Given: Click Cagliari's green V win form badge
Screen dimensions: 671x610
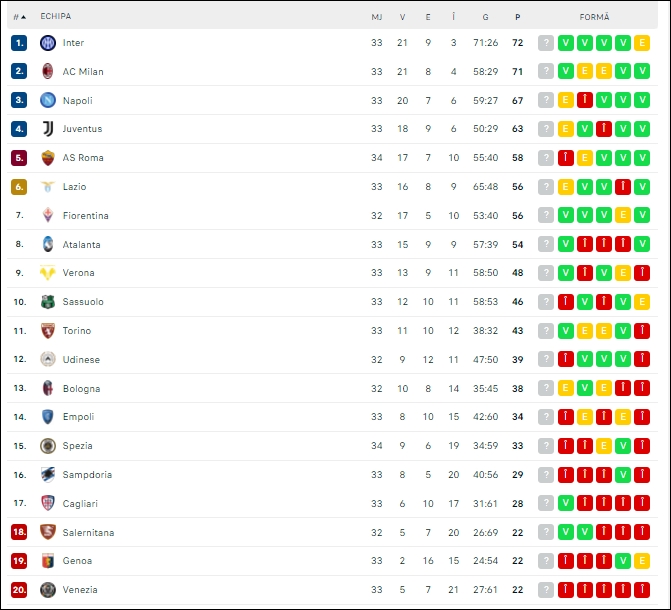Looking at the screenshot, I should 566,503.
